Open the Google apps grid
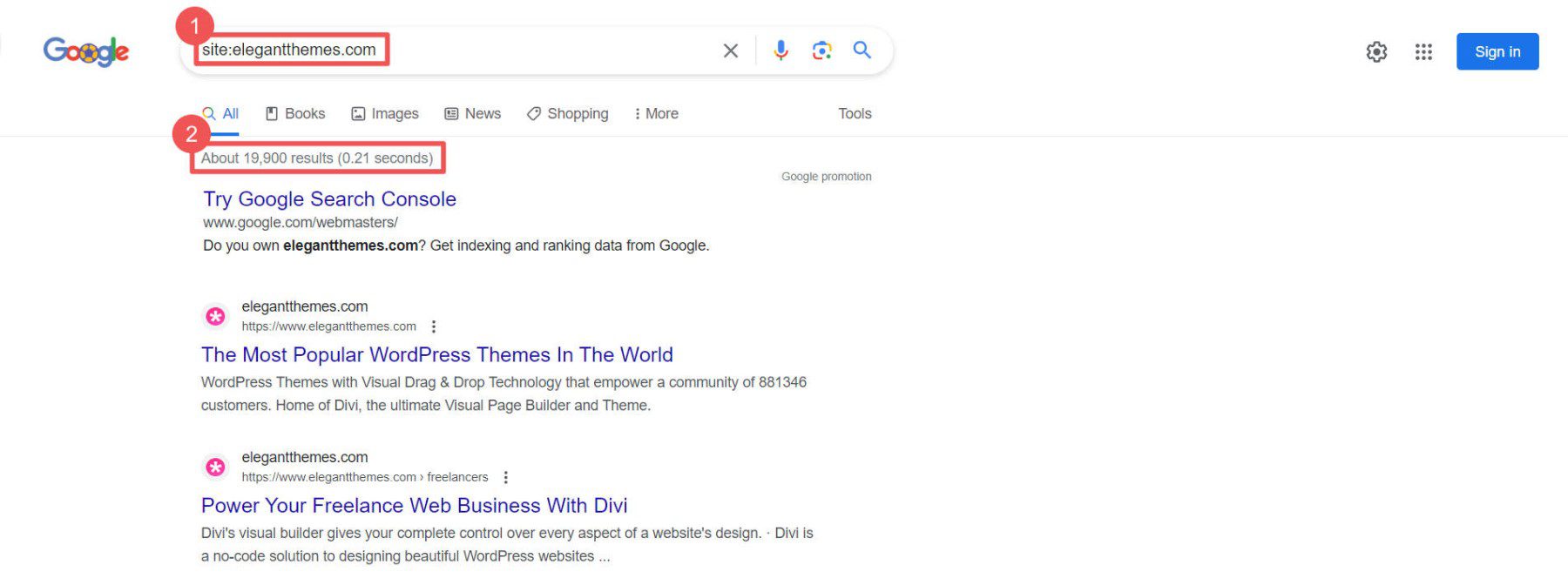This screenshot has height=585, width=1568. coord(1423,51)
